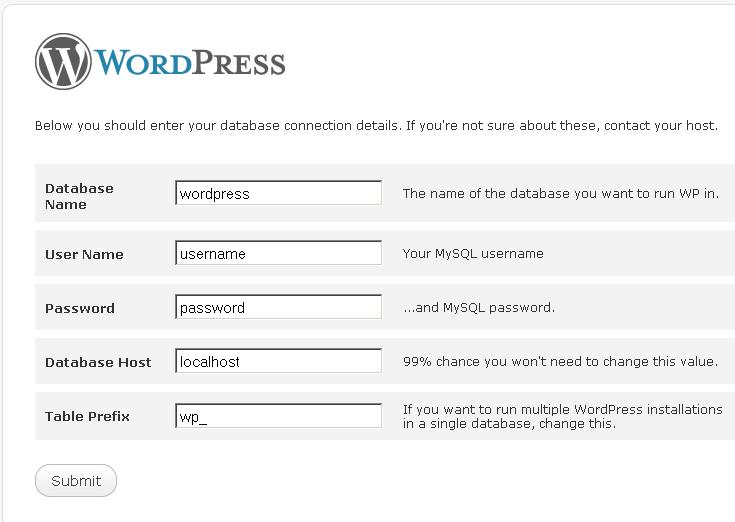Click the WordPress wordmark text in header

[190, 63]
